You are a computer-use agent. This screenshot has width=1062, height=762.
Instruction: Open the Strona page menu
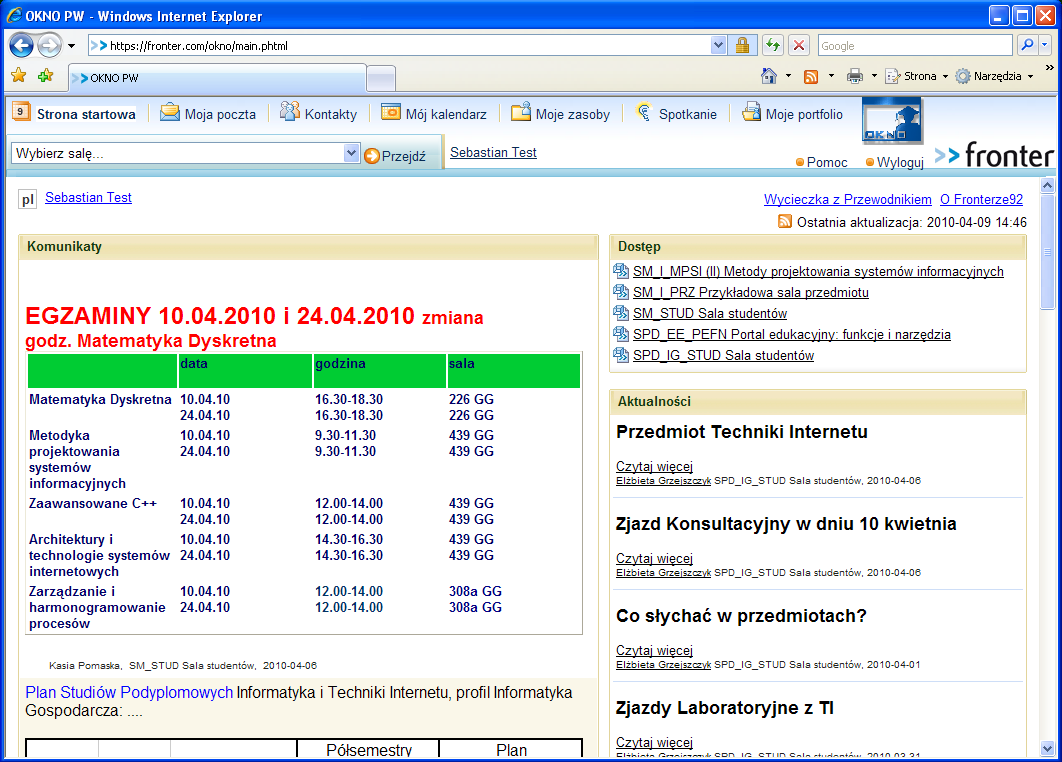(916, 76)
